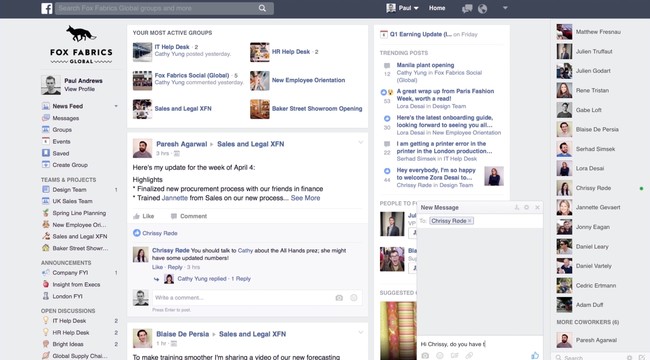
Task: Expand the News Feed options arrow
Action: point(116,106)
